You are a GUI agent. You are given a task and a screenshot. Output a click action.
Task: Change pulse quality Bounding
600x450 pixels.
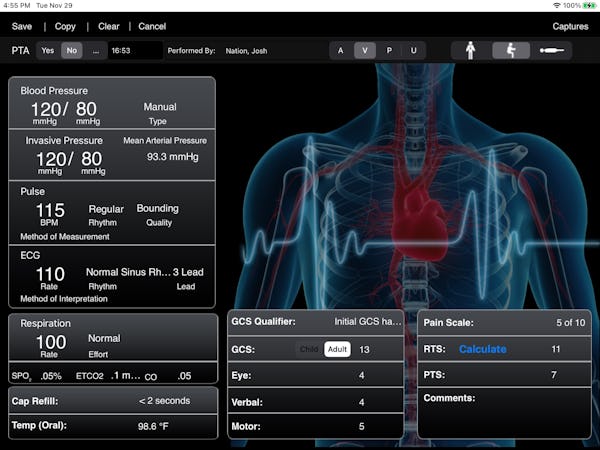click(x=158, y=209)
